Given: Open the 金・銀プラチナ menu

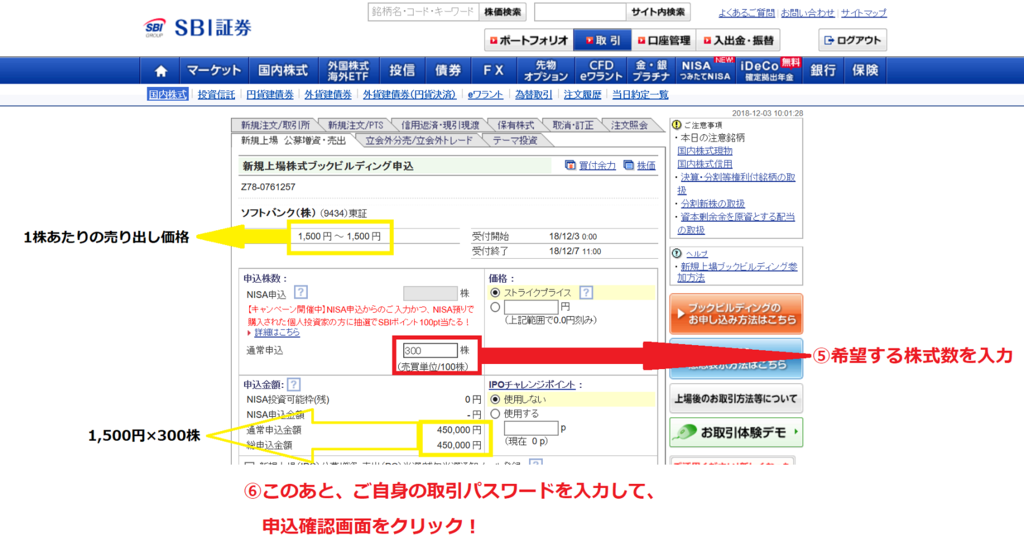Looking at the screenshot, I should tap(650, 71).
